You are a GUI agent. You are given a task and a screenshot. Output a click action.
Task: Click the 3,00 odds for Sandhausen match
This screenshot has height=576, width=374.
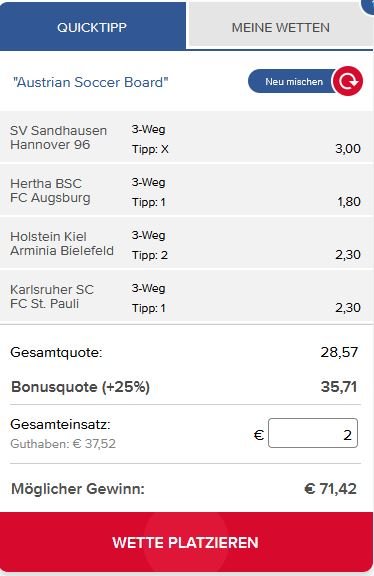[348, 149]
